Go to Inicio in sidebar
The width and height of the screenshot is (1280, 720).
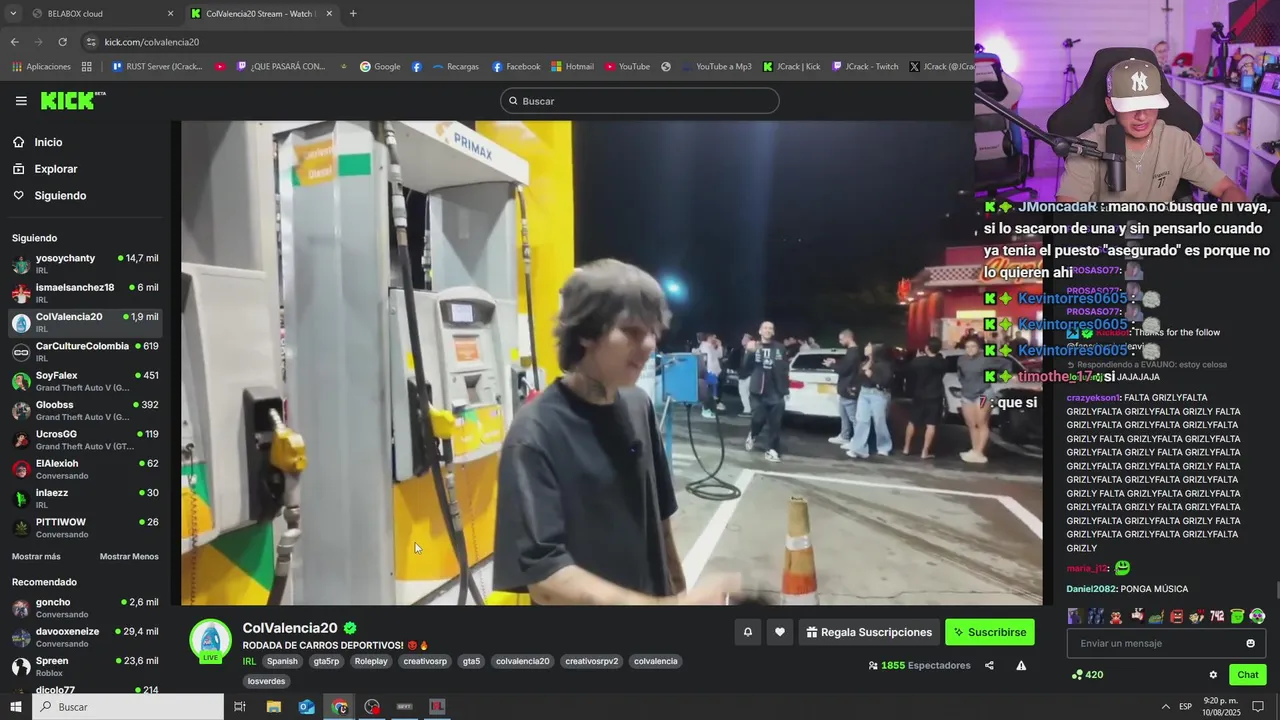pyautogui.click(x=48, y=142)
